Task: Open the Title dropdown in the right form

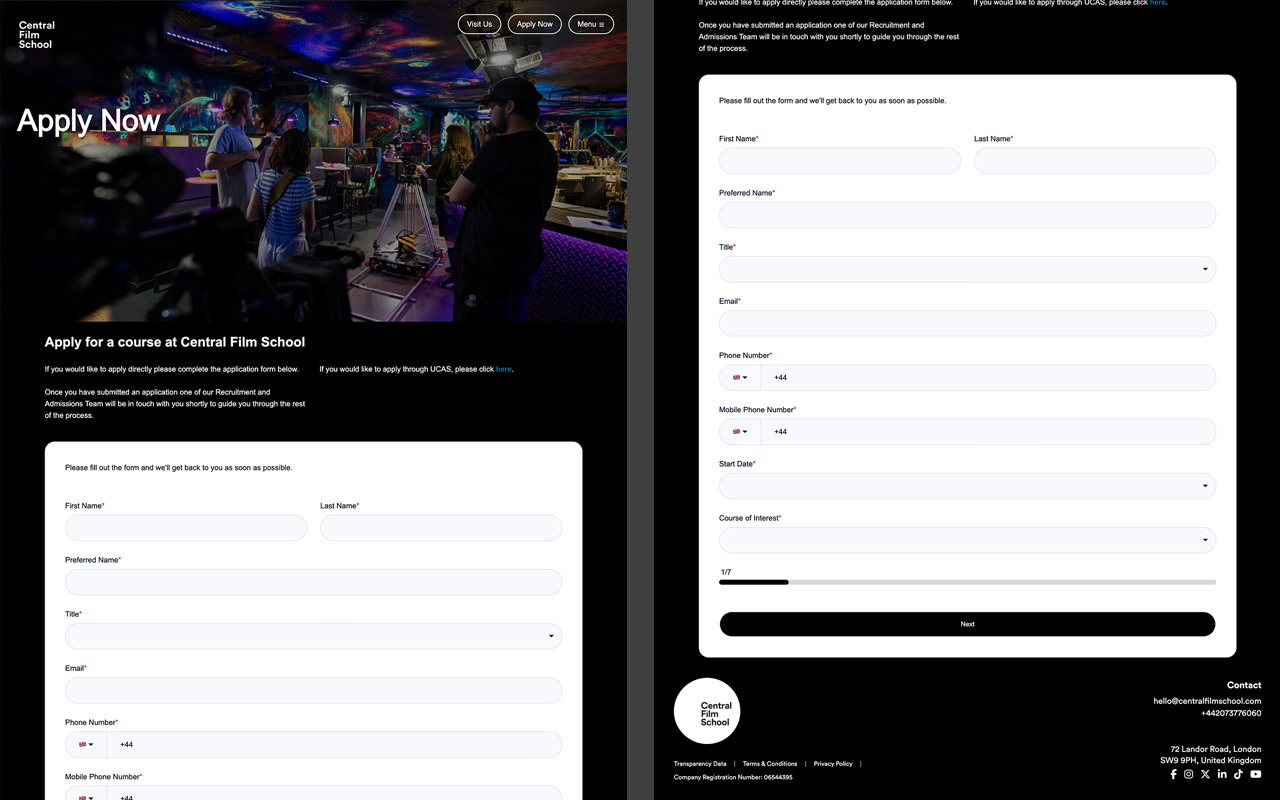Action: coord(967,269)
